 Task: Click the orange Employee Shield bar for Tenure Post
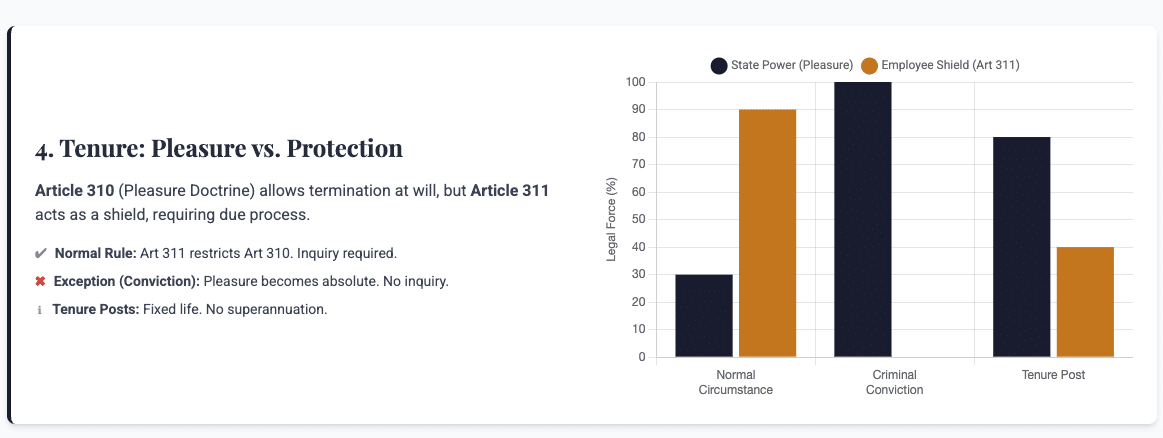point(1085,302)
